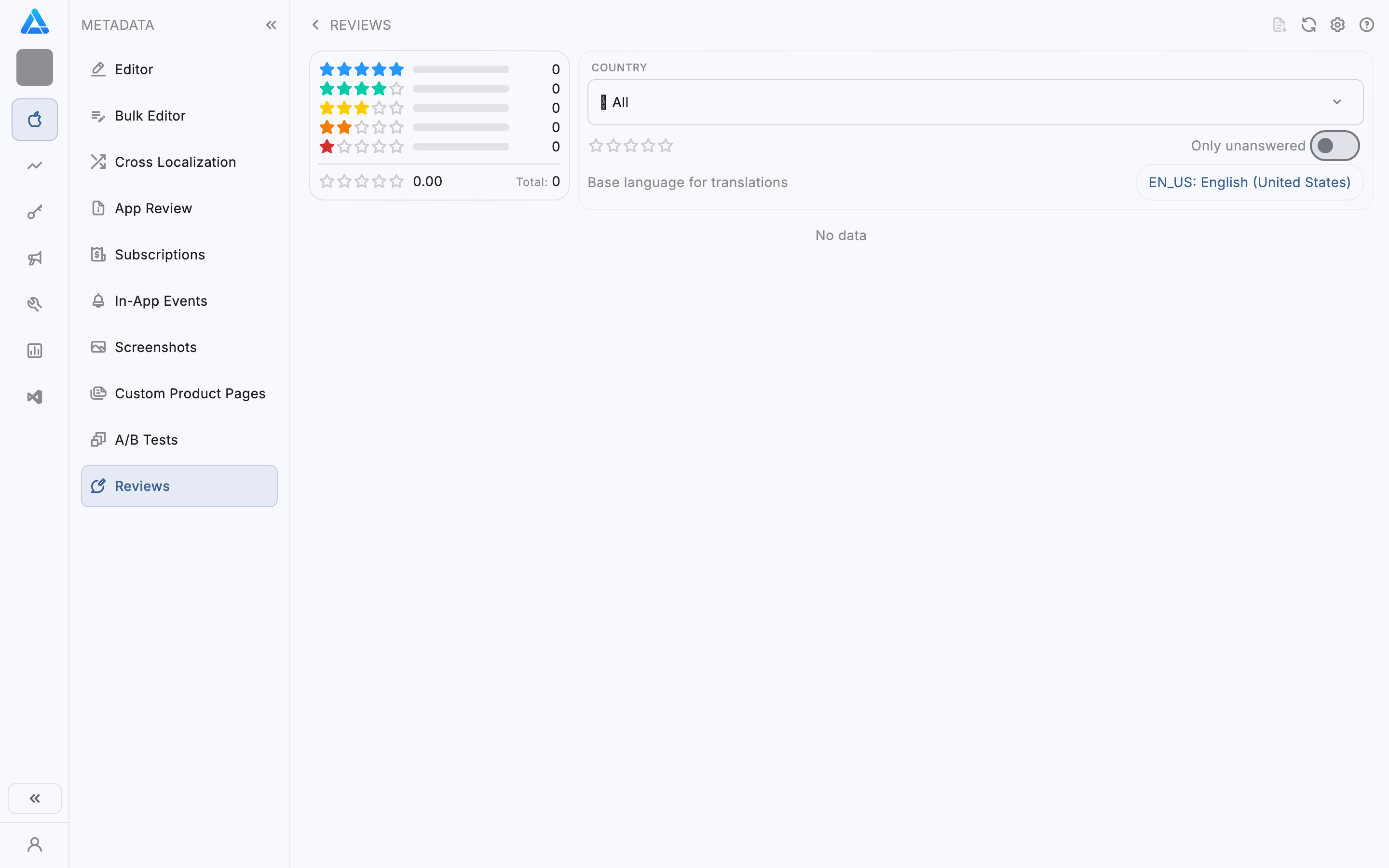Enable the Only unanswered toggle
1389x868 pixels.
pos(1334,146)
